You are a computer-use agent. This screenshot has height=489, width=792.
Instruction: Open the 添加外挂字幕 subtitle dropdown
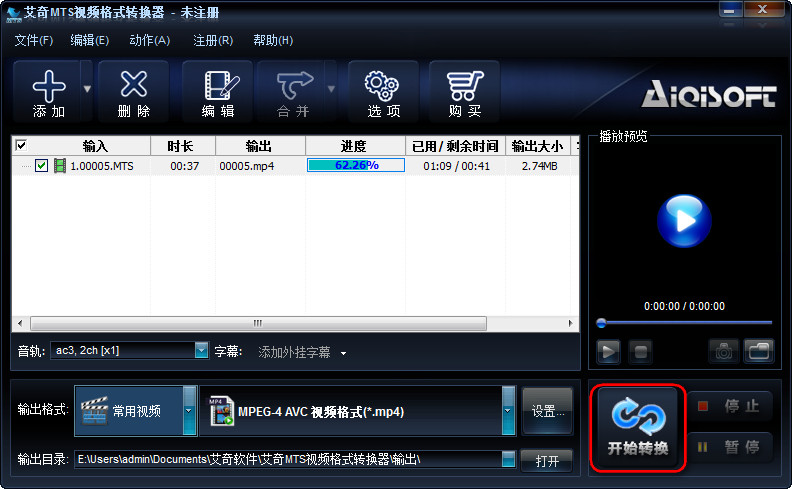point(343,353)
